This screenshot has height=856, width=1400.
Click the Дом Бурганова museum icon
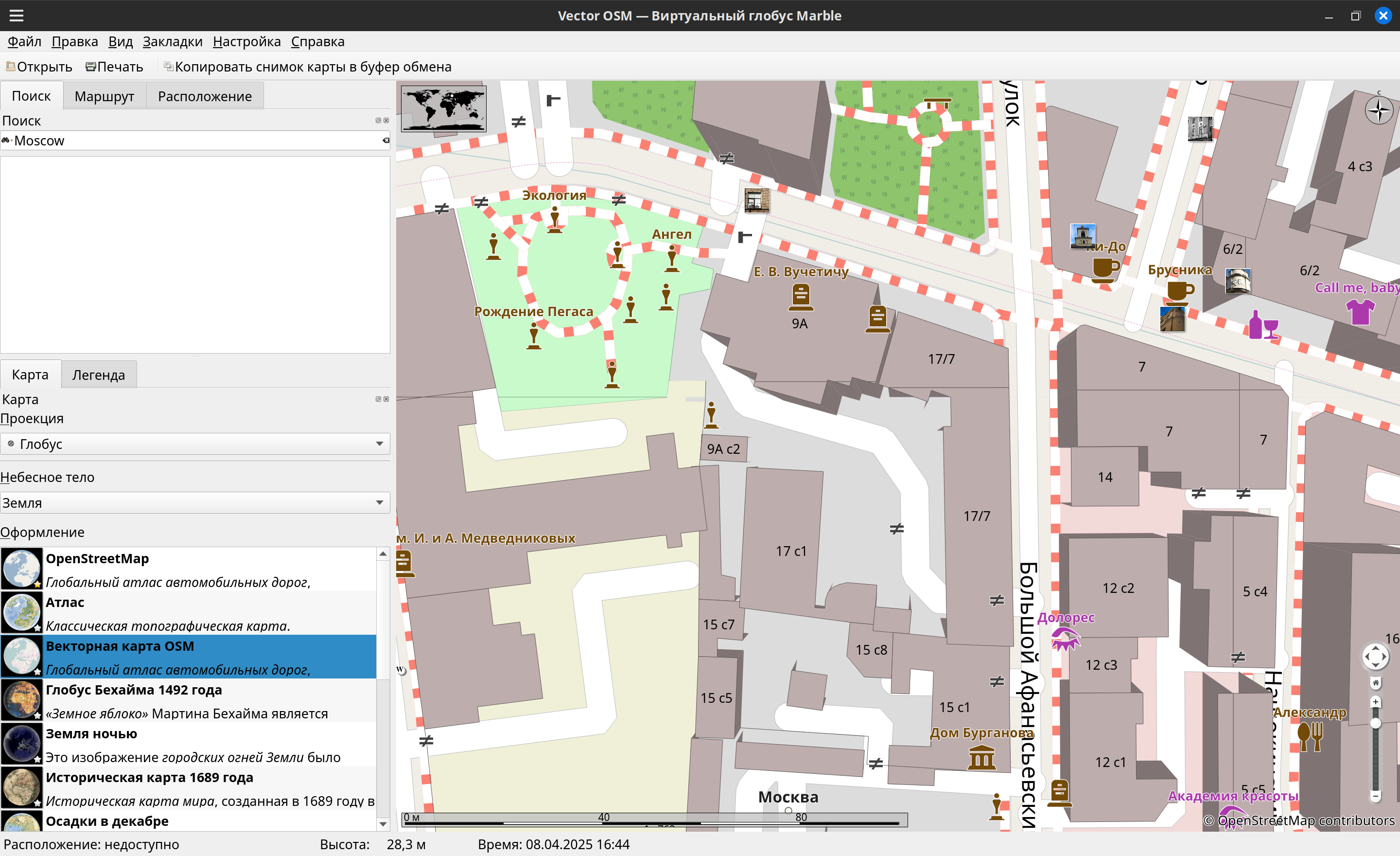point(981,758)
